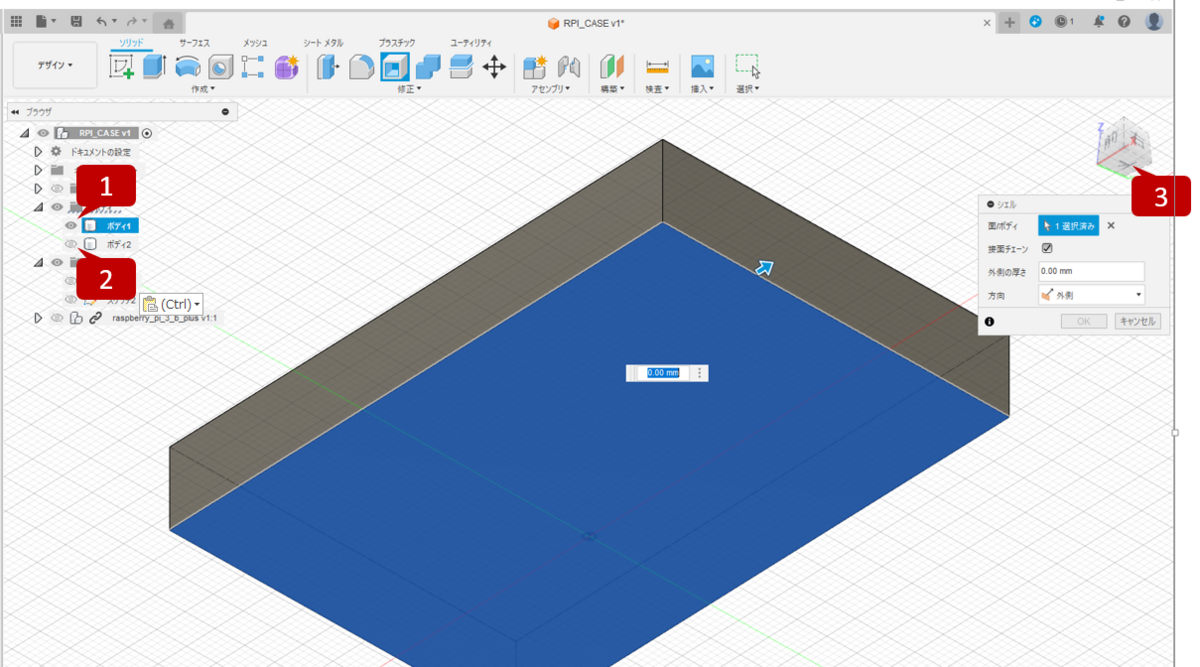Select the Extrude tool

(153, 67)
